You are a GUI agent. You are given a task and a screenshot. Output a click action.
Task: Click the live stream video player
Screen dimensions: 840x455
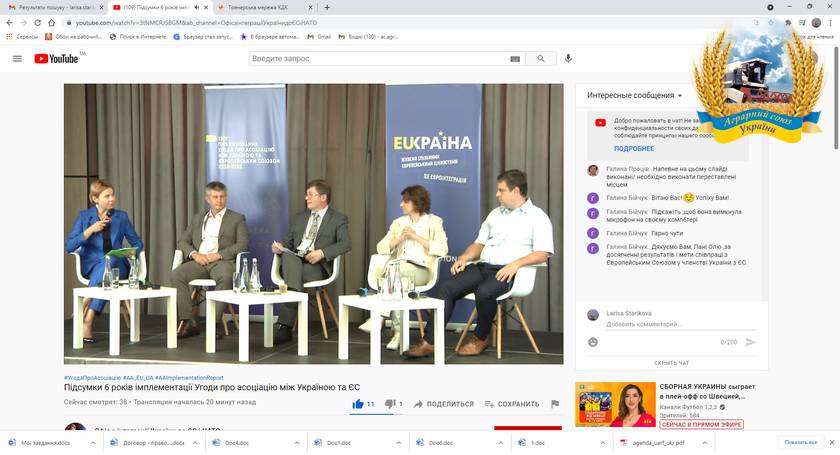313,224
